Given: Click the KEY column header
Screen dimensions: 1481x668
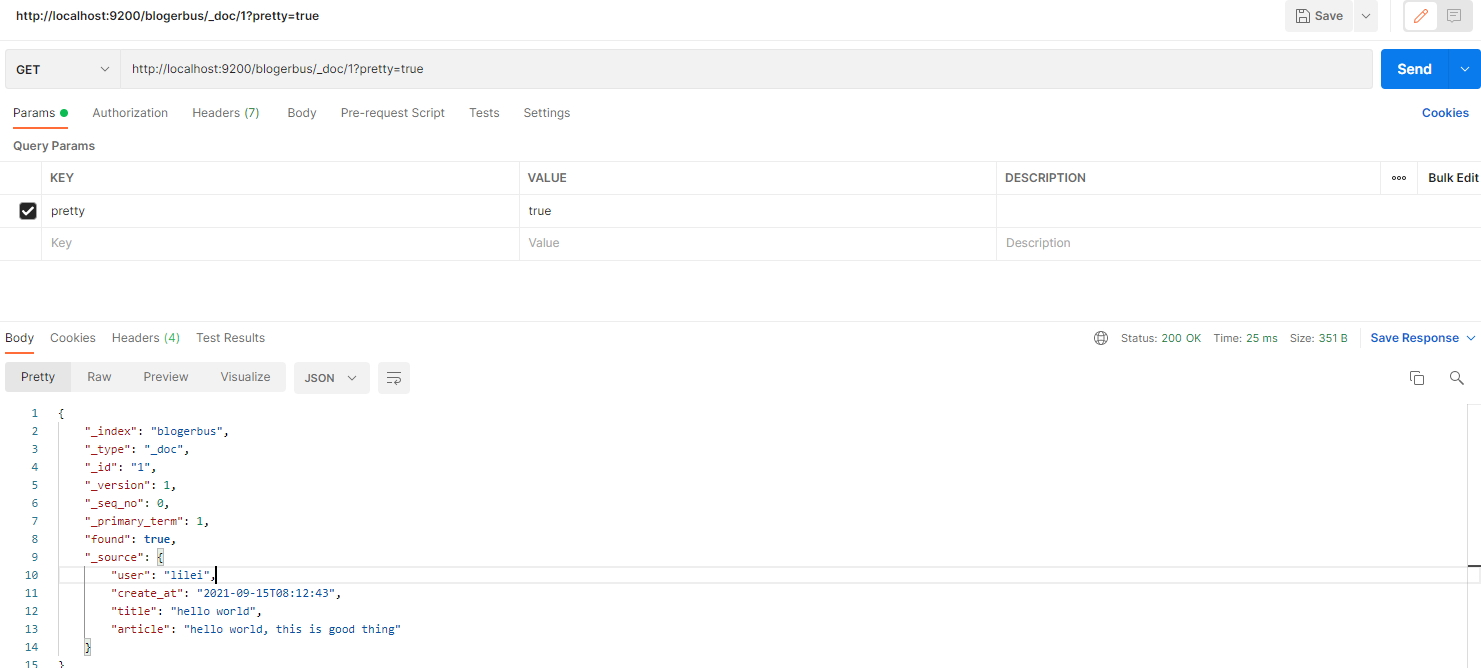Looking at the screenshot, I should pyautogui.click(x=62, y=178).
